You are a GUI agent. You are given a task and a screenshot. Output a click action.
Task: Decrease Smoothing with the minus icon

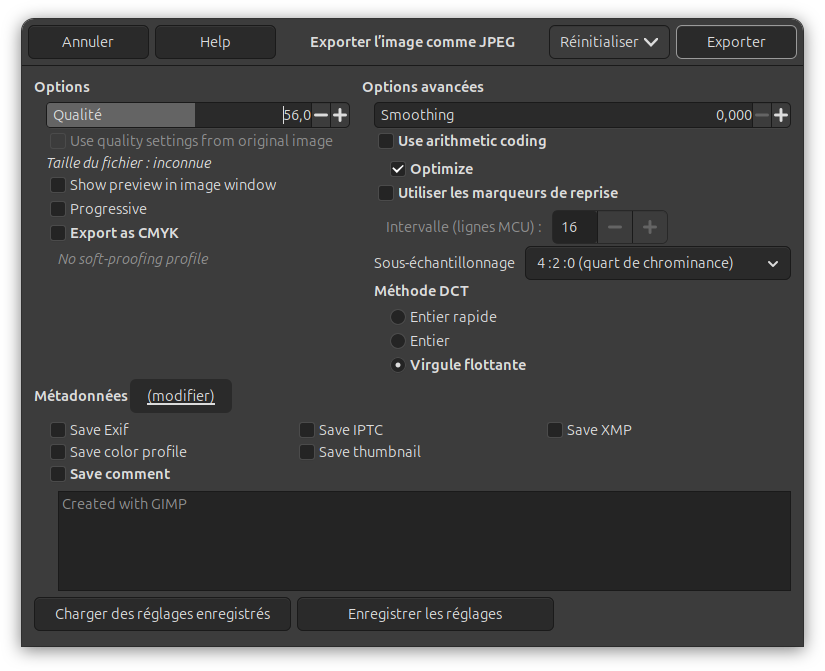coord(762,115)
